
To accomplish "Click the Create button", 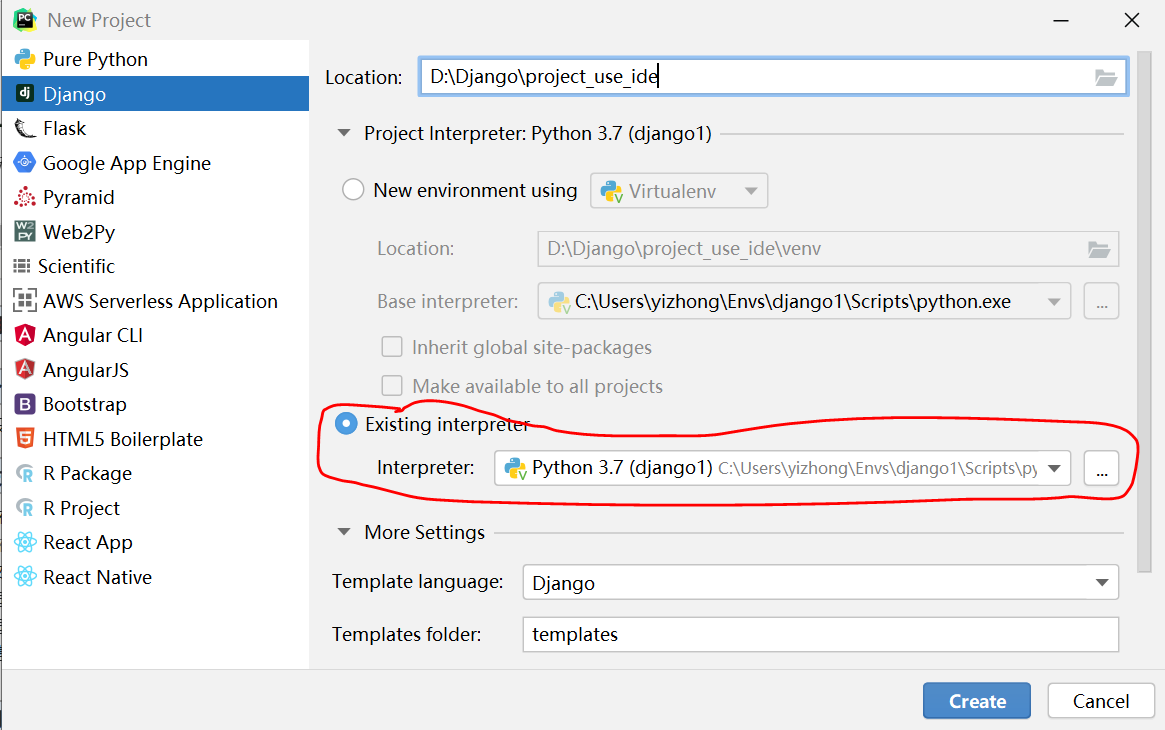I will click(977, 701).
